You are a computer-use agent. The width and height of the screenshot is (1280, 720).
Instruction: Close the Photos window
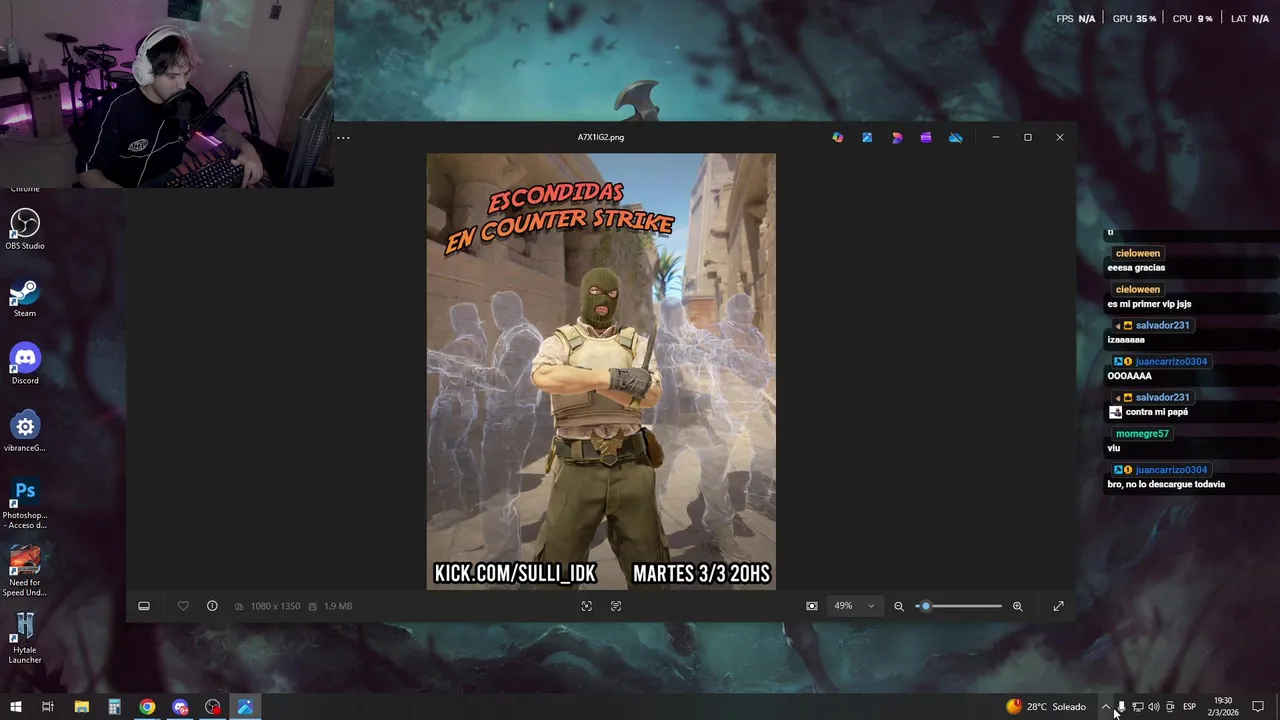click(x=1060, y=138)
